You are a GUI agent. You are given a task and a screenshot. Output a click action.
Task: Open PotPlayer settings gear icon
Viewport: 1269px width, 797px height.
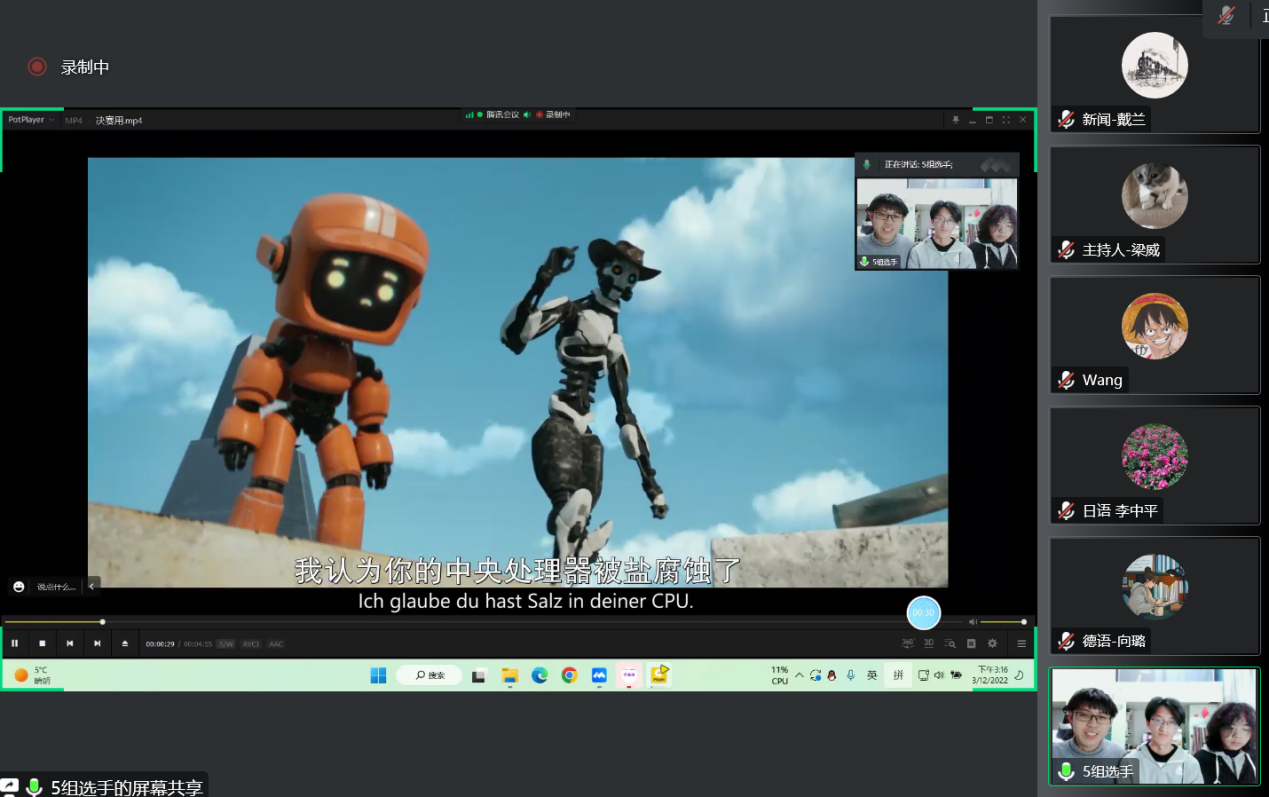pos(992,643)
